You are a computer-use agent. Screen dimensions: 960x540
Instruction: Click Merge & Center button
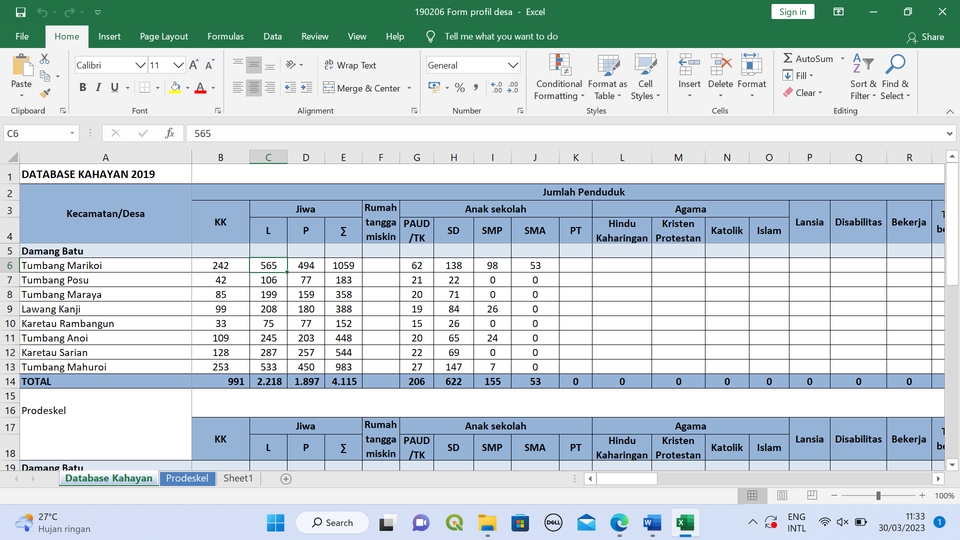pyautogui.click(x=362, y=88)
